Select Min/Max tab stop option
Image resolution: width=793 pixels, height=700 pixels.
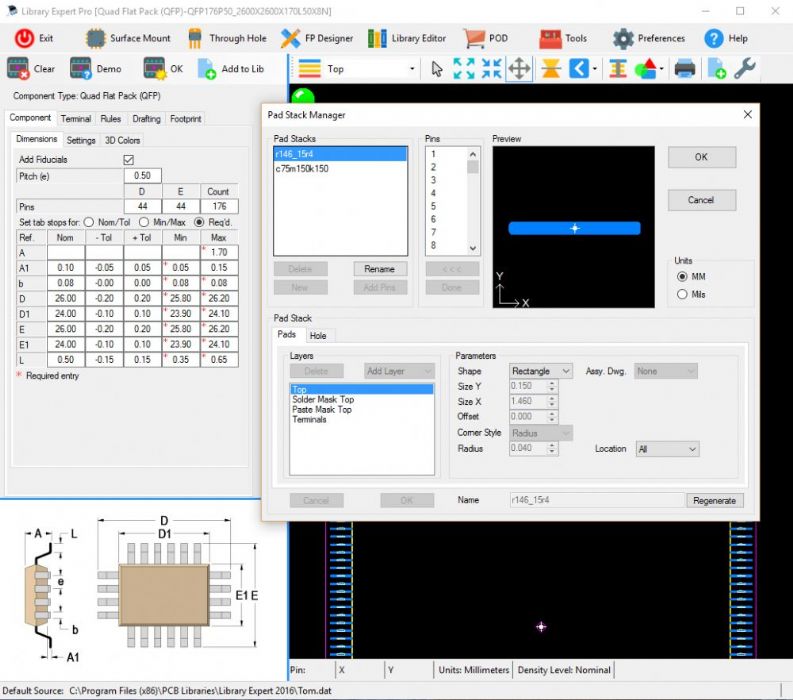[145, 222]
